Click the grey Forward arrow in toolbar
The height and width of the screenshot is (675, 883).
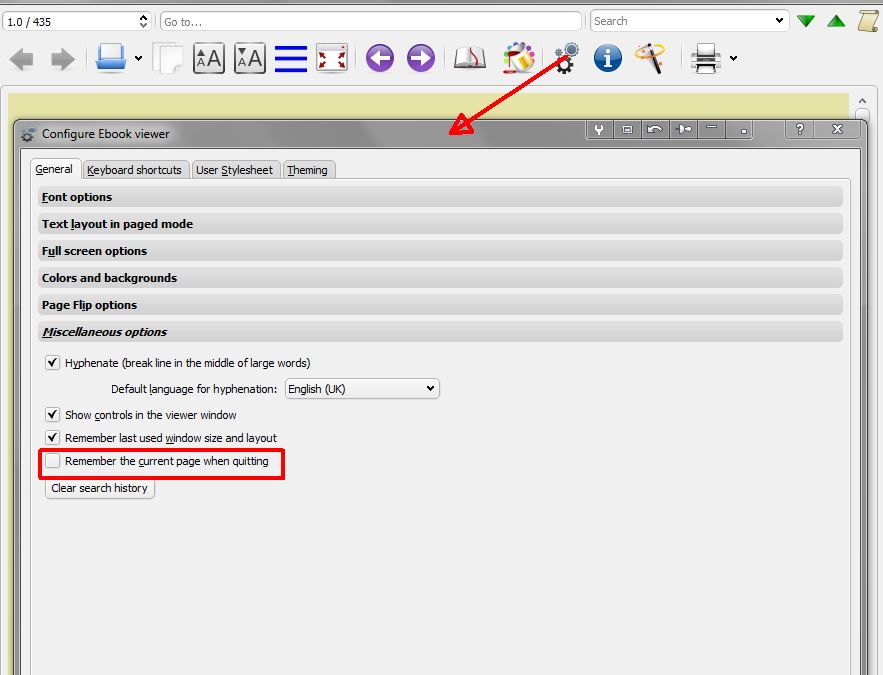[63, 59]
